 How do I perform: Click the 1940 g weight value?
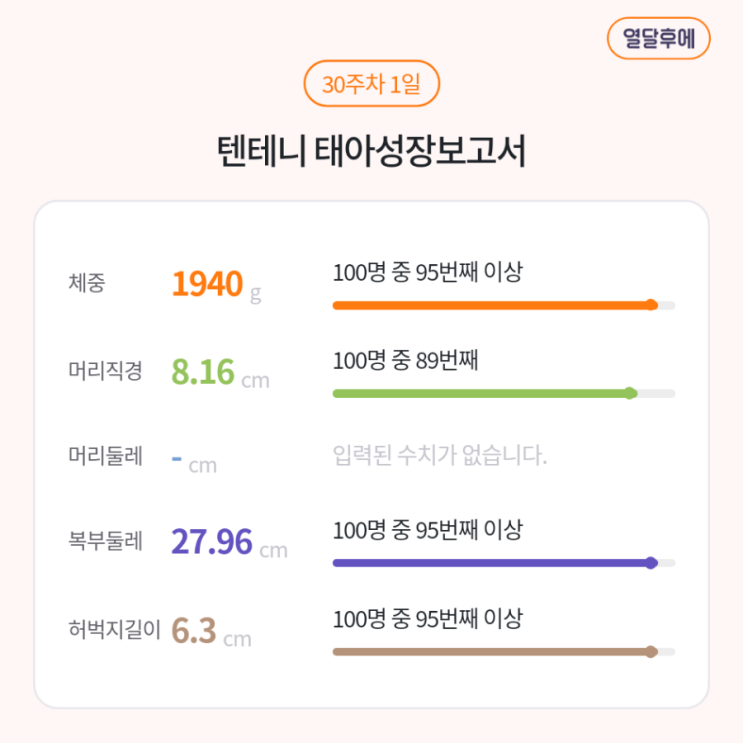216,285
